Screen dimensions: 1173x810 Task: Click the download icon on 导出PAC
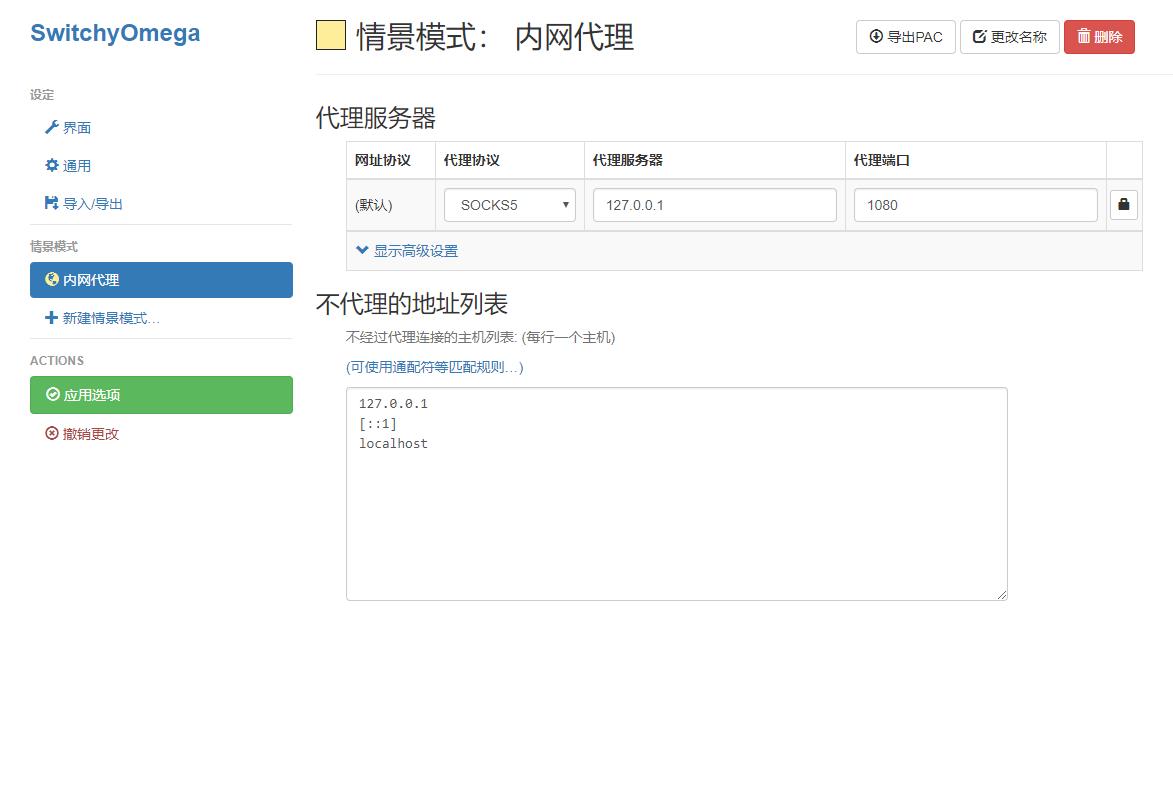tap(876, 36)
